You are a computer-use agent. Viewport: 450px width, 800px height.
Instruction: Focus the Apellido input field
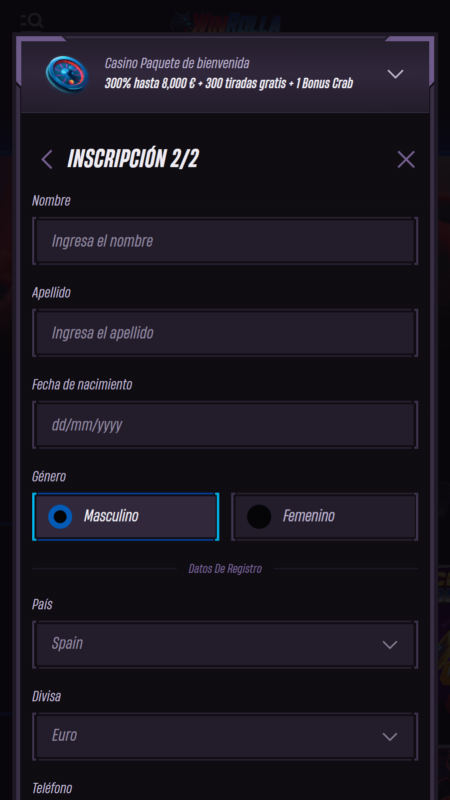225,333
